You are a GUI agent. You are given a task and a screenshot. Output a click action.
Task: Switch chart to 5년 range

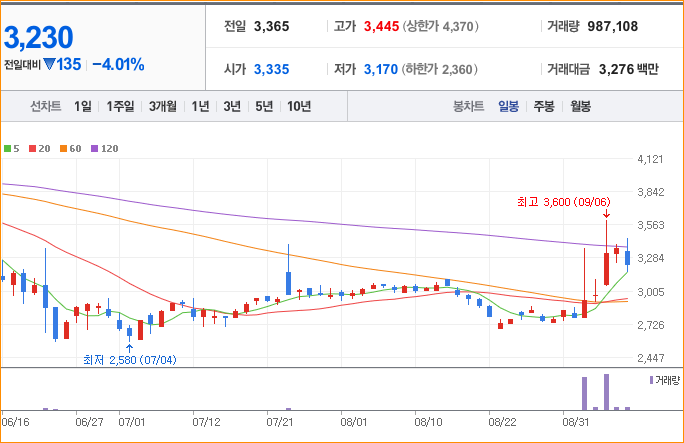pyautogui.click(x=264, y=106)
